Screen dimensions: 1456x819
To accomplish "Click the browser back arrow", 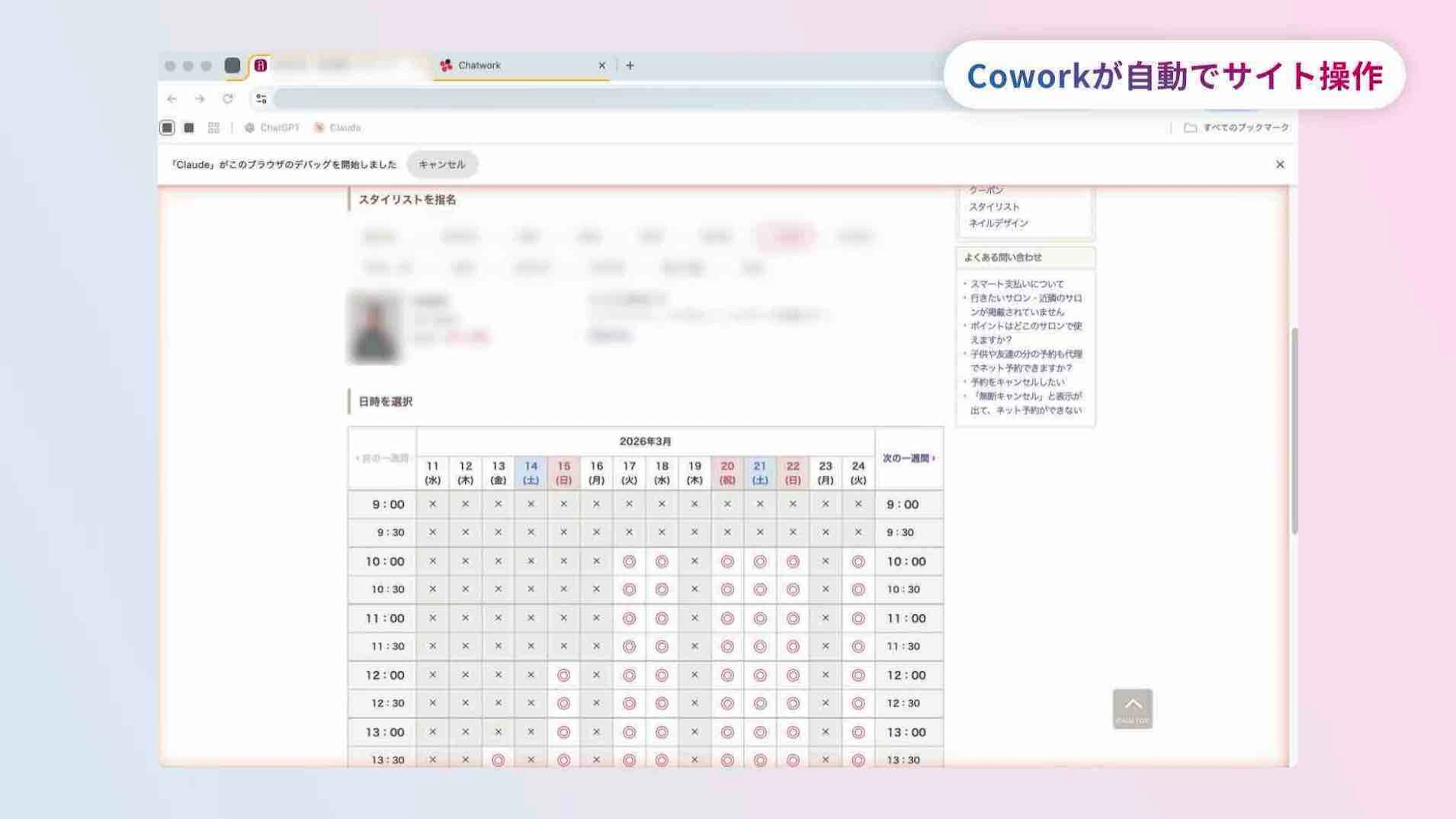I will [172, 99].
